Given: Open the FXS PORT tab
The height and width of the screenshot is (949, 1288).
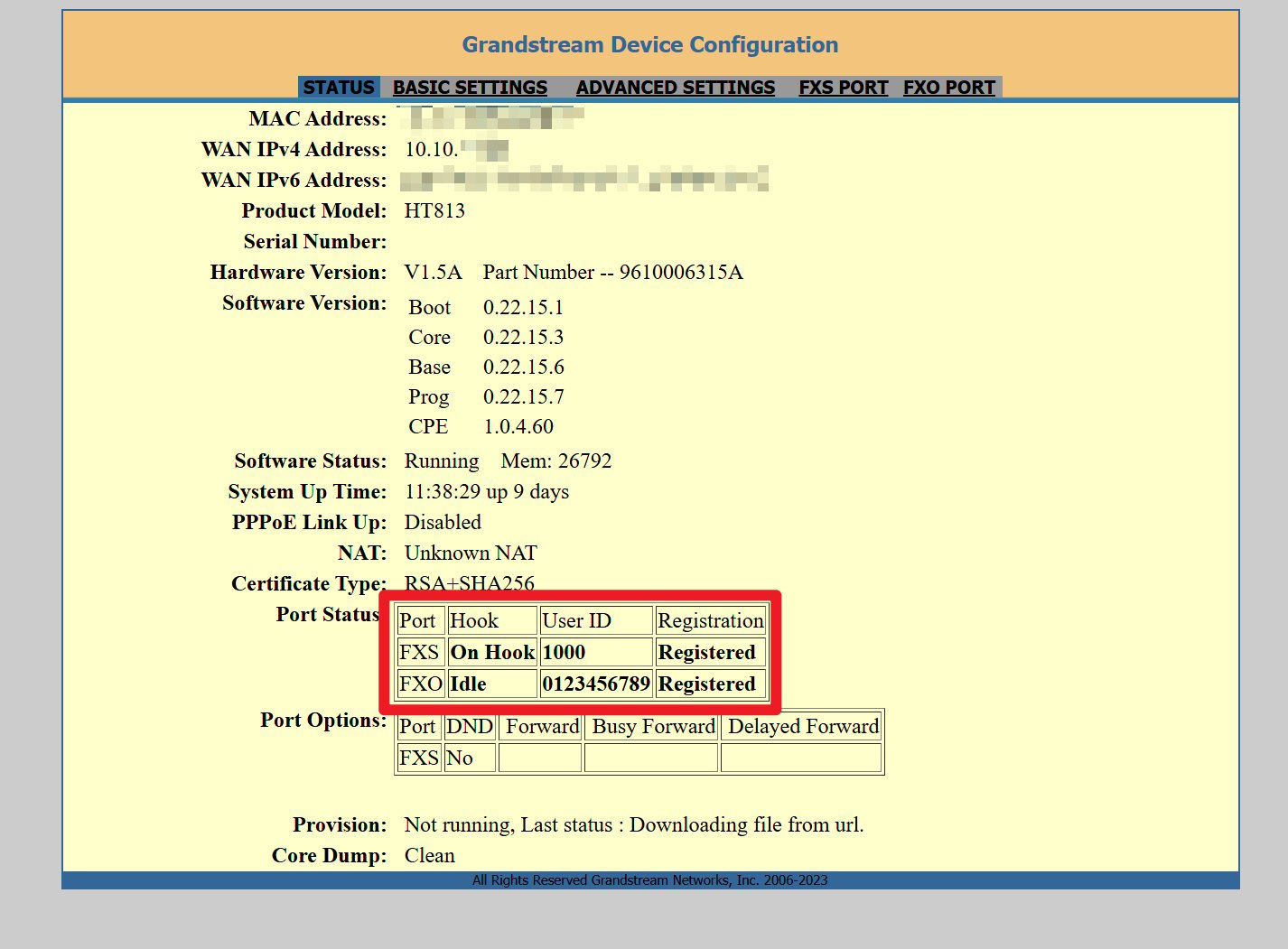Looking at the screenshot, I should [x=844, y=88].
